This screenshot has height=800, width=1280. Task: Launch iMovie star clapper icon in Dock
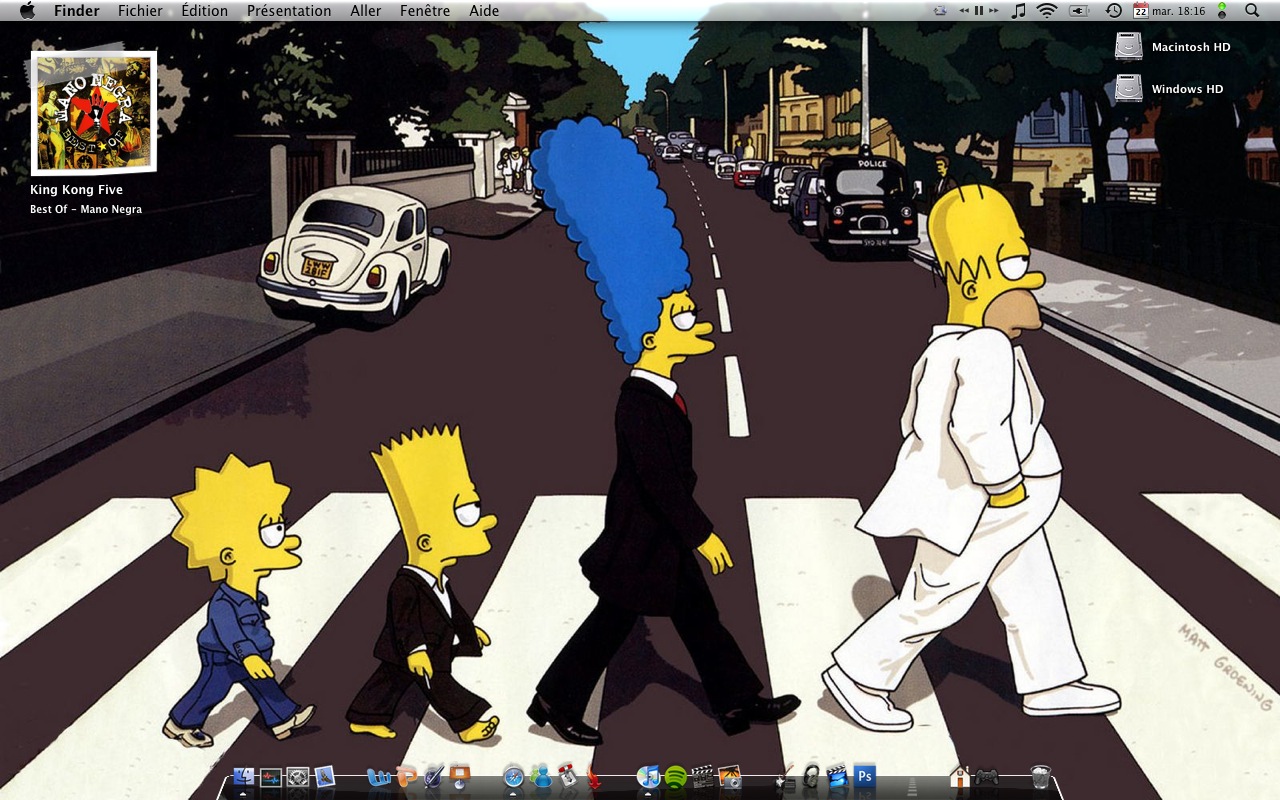click(x=838, y=777)
